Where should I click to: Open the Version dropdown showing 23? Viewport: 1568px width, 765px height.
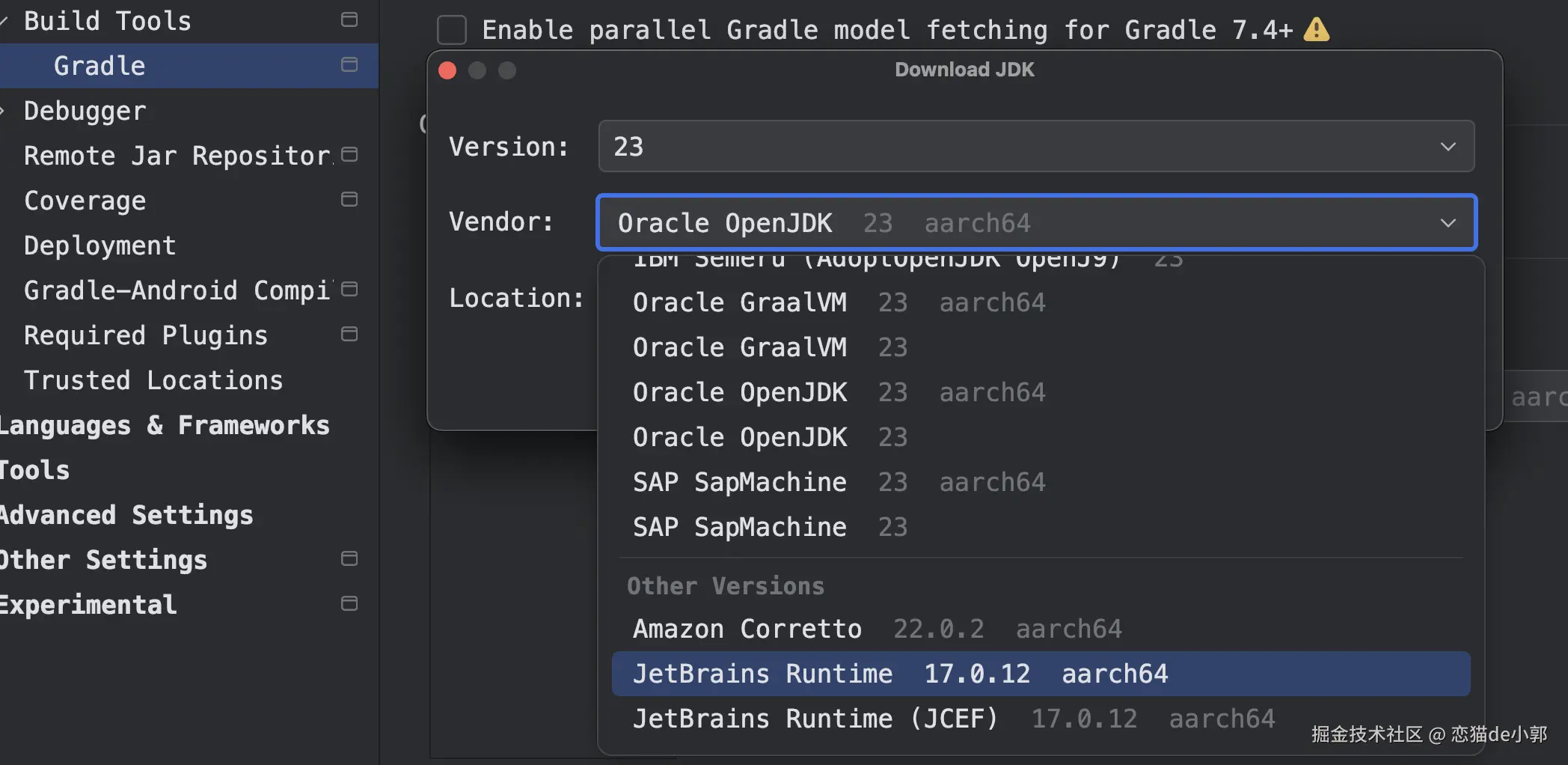[1036, 147]
